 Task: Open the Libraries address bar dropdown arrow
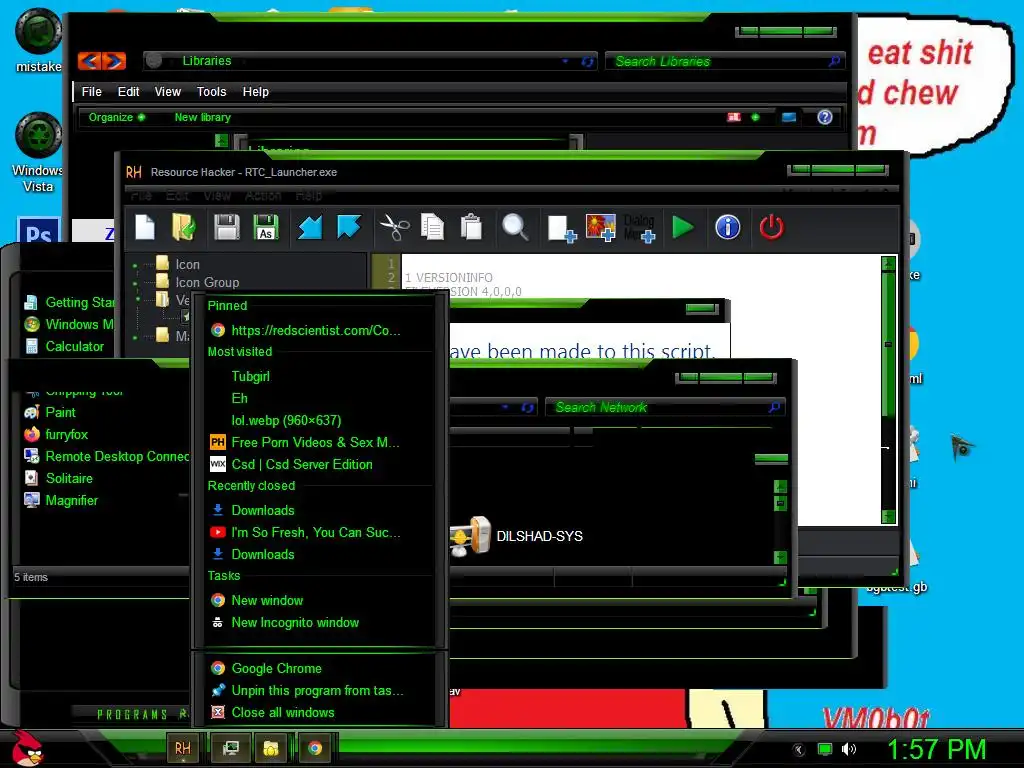pos(565,61)
